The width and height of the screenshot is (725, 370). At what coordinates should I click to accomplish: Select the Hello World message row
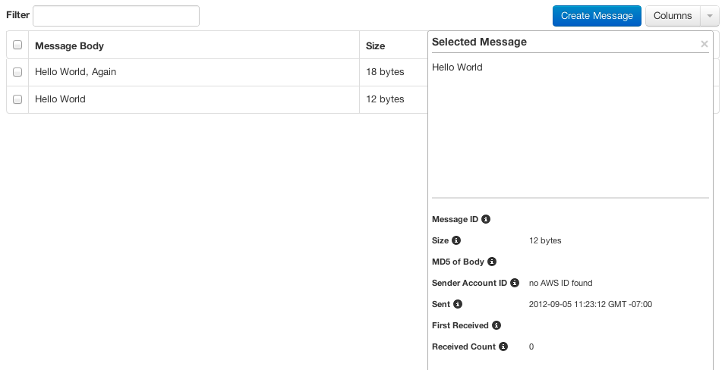tap(217, 99)
